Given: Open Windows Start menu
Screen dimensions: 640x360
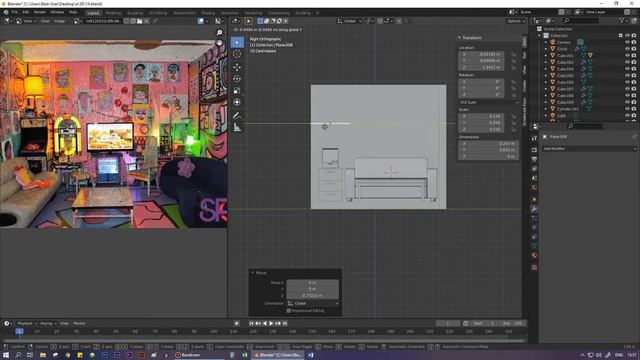Looking at the screenshot, I should (5, 355).
